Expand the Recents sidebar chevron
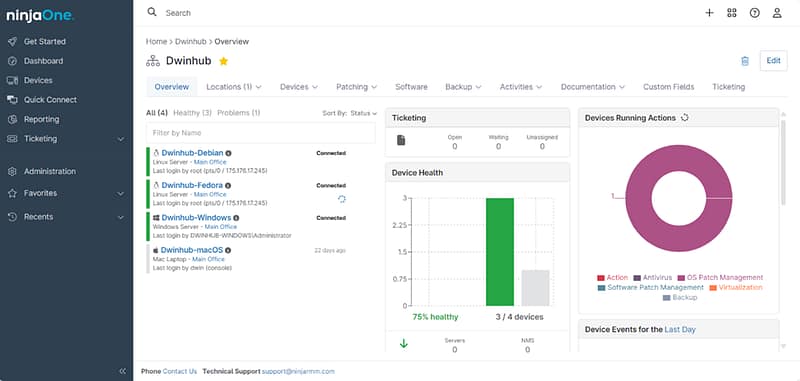 [121, 217]
